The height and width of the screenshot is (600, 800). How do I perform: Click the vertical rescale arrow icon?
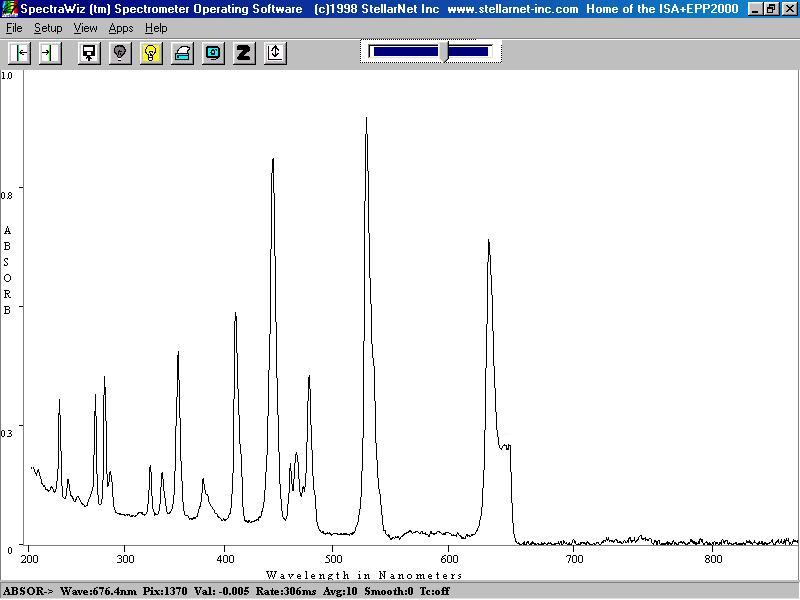point(275,53)
